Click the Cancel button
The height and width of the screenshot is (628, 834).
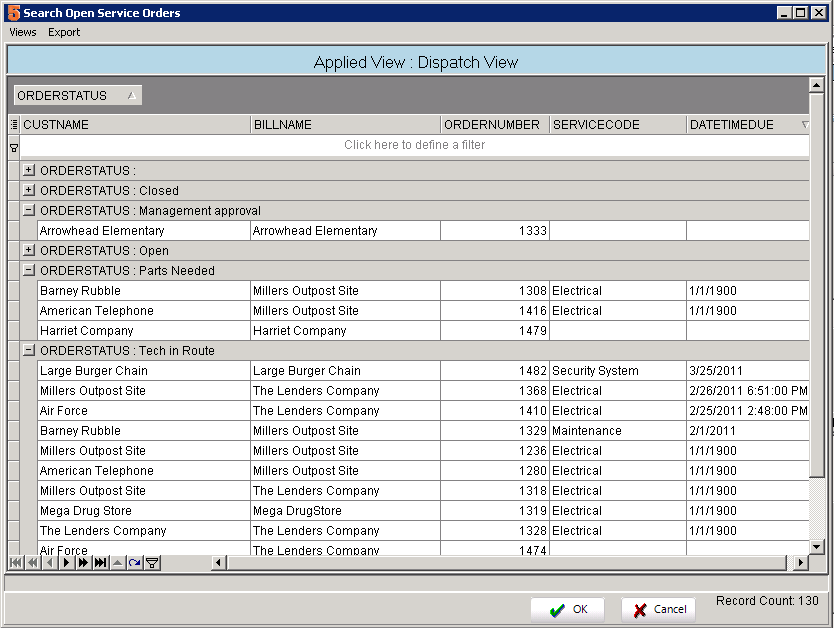(658, 609)
